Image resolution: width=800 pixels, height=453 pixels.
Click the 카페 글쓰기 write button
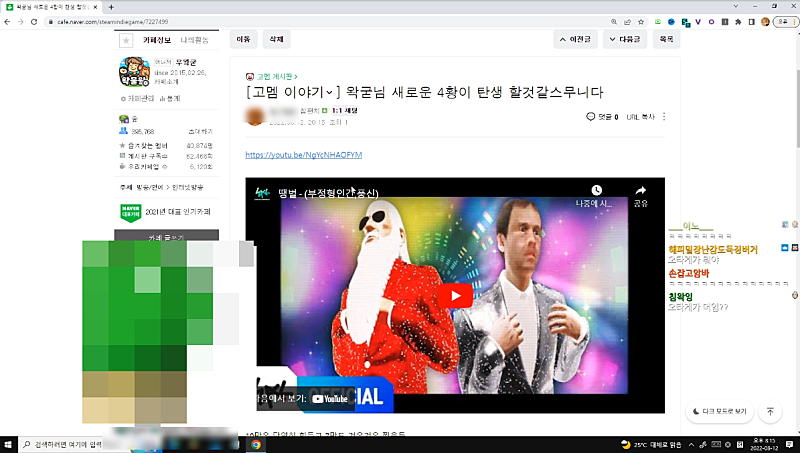166,236
